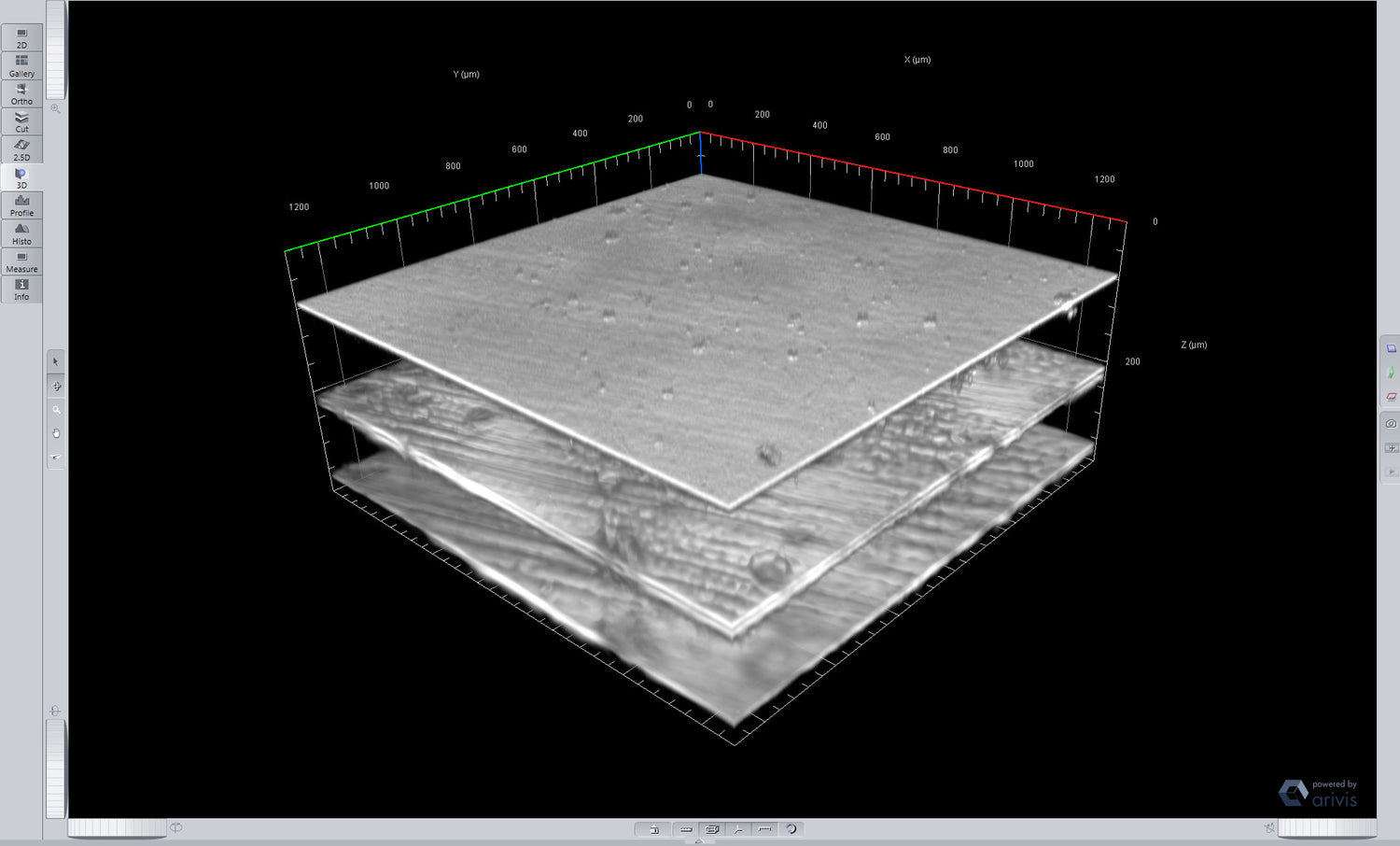Click the zoom thumbwheel at top left
The height and width of the screenshot is (846, 1400).
[56, 51]
